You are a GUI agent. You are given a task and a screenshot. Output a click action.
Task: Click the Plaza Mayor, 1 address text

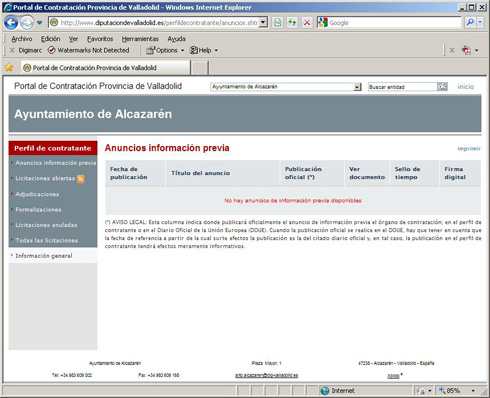[x=266, y=363]
